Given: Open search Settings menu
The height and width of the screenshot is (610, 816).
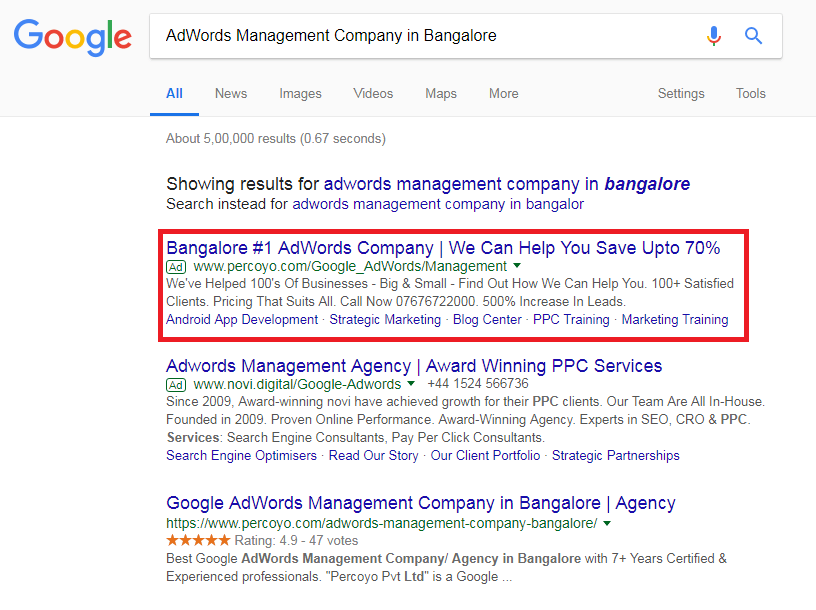Looking at the screenshot, I should click(x=681, y=94).
